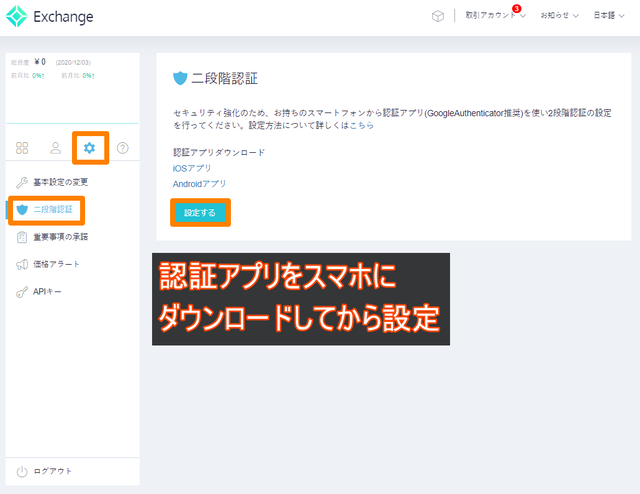Open the help question mark icon

122,148
